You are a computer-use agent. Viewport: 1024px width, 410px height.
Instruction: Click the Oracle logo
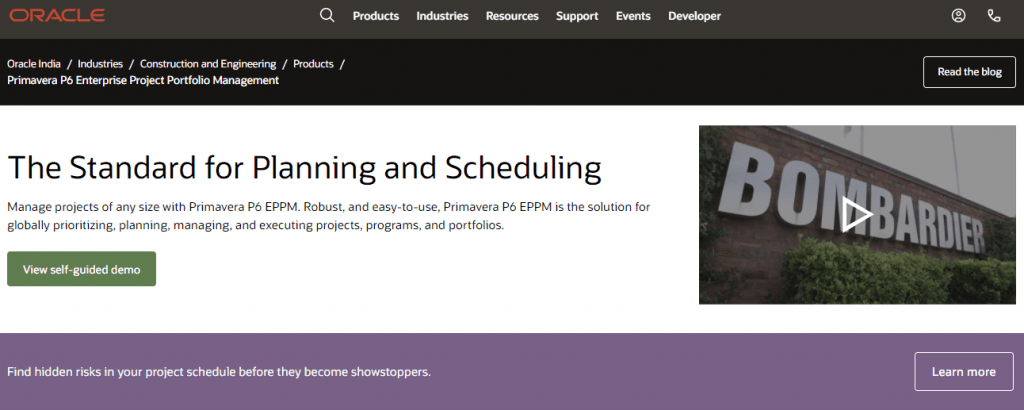57,16
